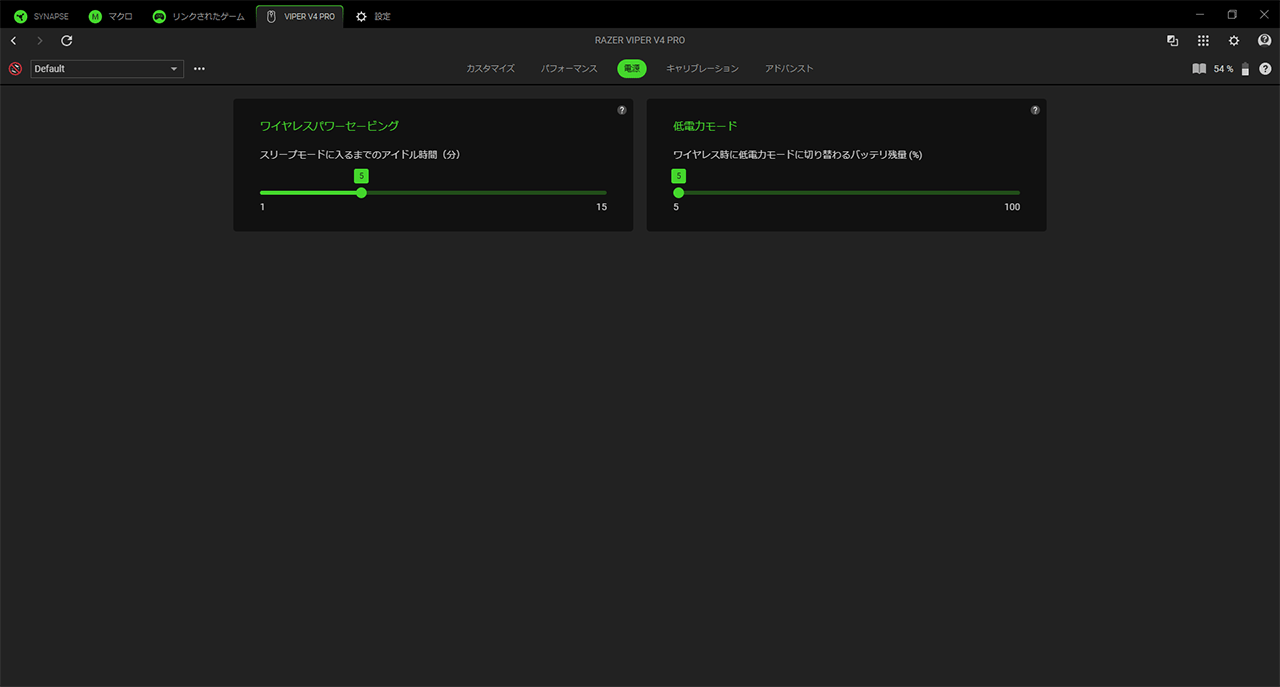Open help for ワイヤレスパワーセービング panel
The width and height of the screenshot is (1280, 687).
[x=622, y=110]
